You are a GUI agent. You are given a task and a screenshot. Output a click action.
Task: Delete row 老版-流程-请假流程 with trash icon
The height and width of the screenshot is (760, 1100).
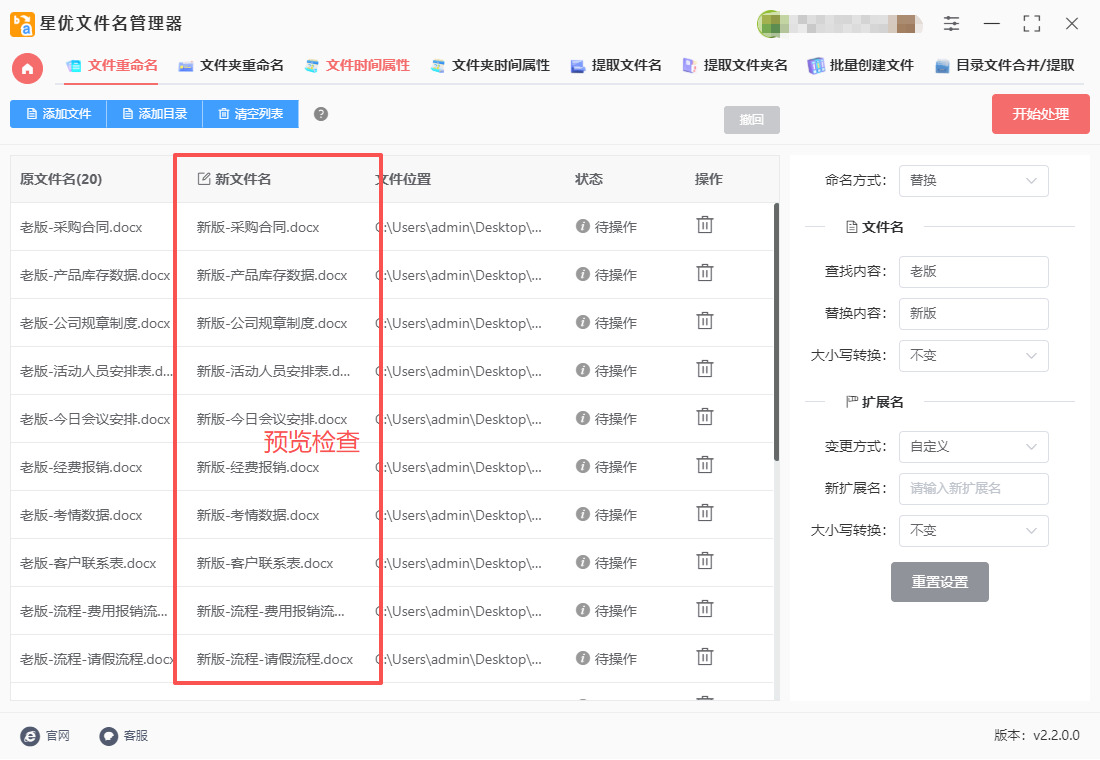pyautogui.click(x=704, y=658)
